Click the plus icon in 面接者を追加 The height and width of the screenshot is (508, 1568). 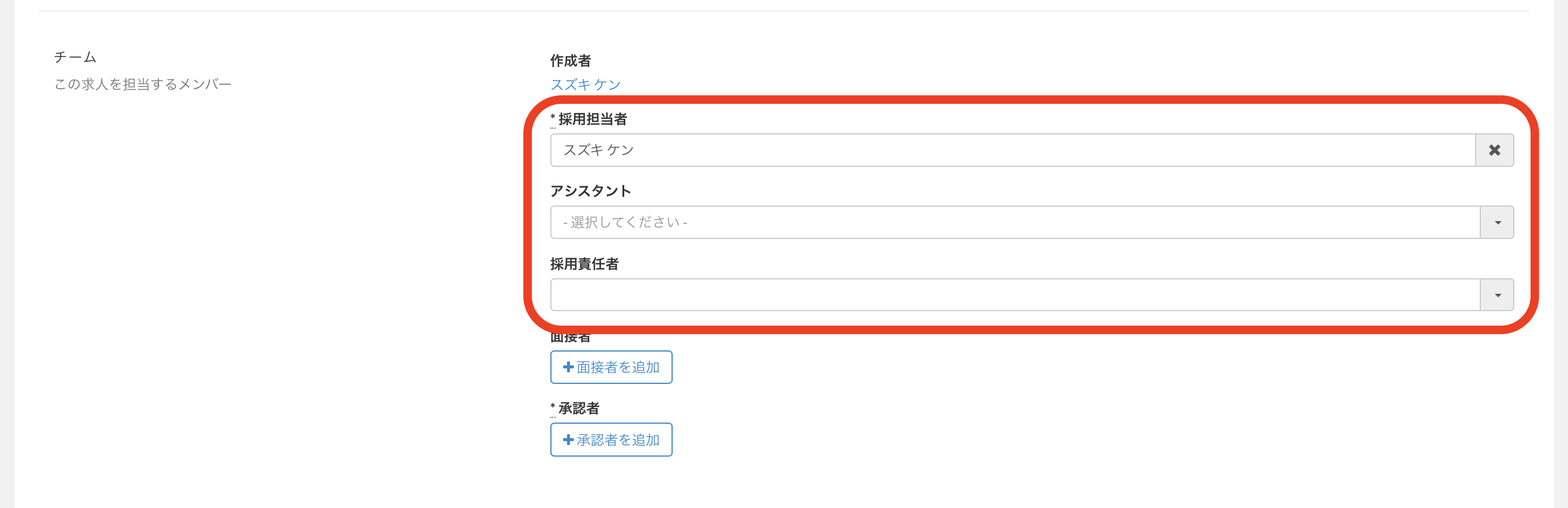(568, 367)
